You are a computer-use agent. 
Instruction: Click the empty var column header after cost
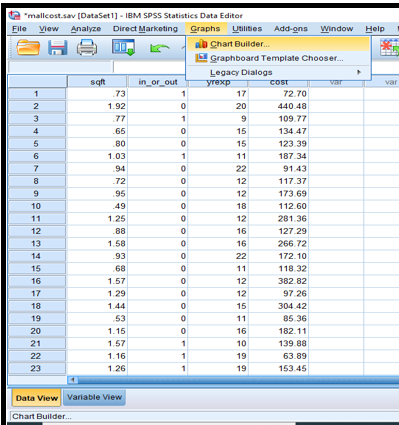[336, 83]
